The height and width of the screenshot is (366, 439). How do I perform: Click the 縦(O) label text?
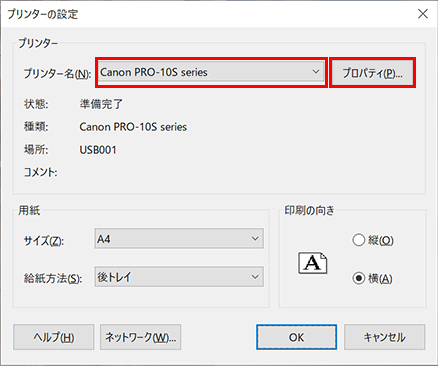tap(381, 240)
